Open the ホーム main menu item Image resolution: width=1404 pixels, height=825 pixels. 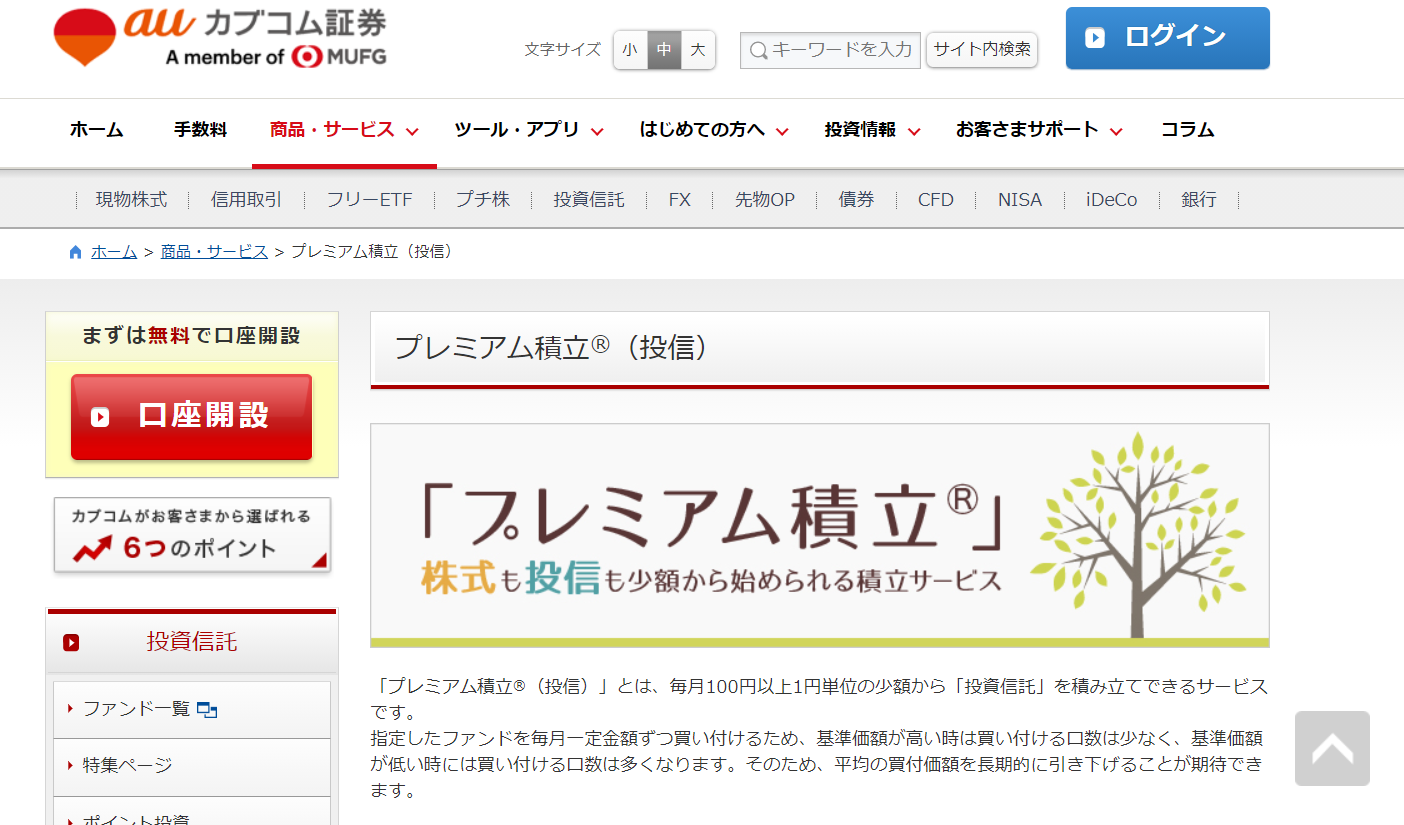coord(97,130)
